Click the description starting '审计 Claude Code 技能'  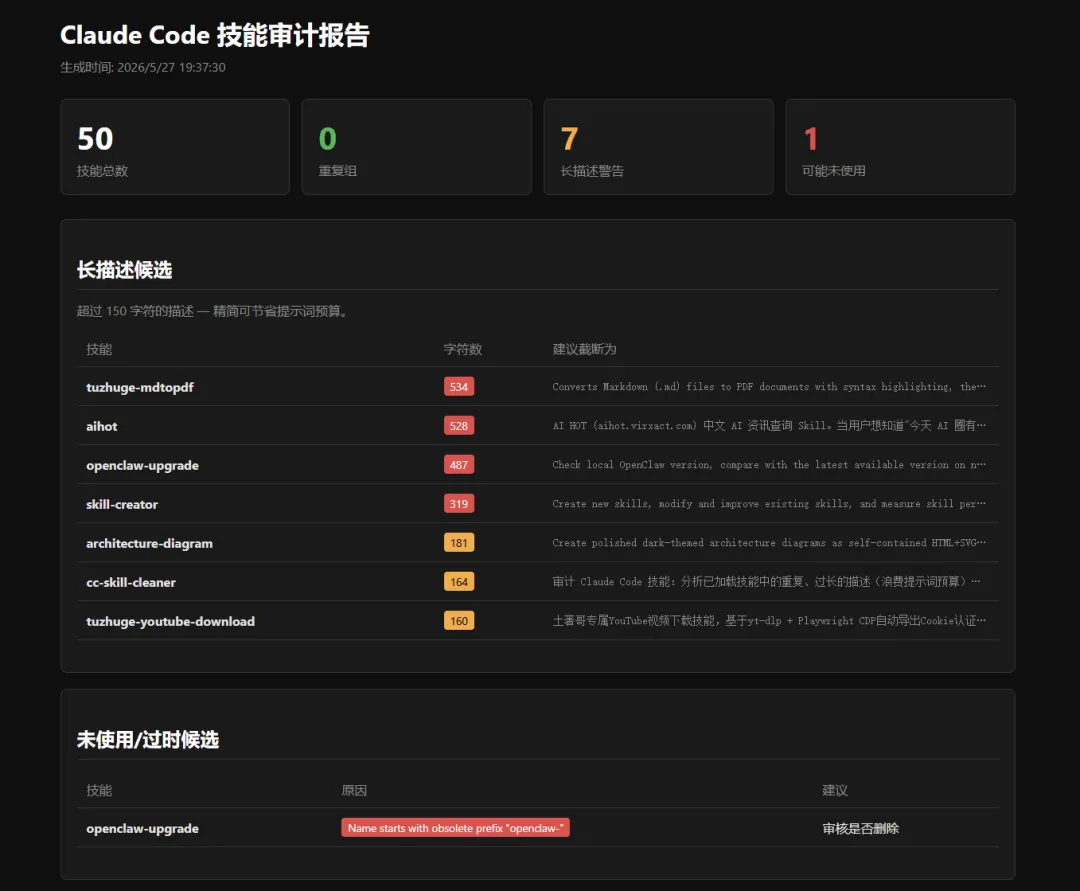767,582
